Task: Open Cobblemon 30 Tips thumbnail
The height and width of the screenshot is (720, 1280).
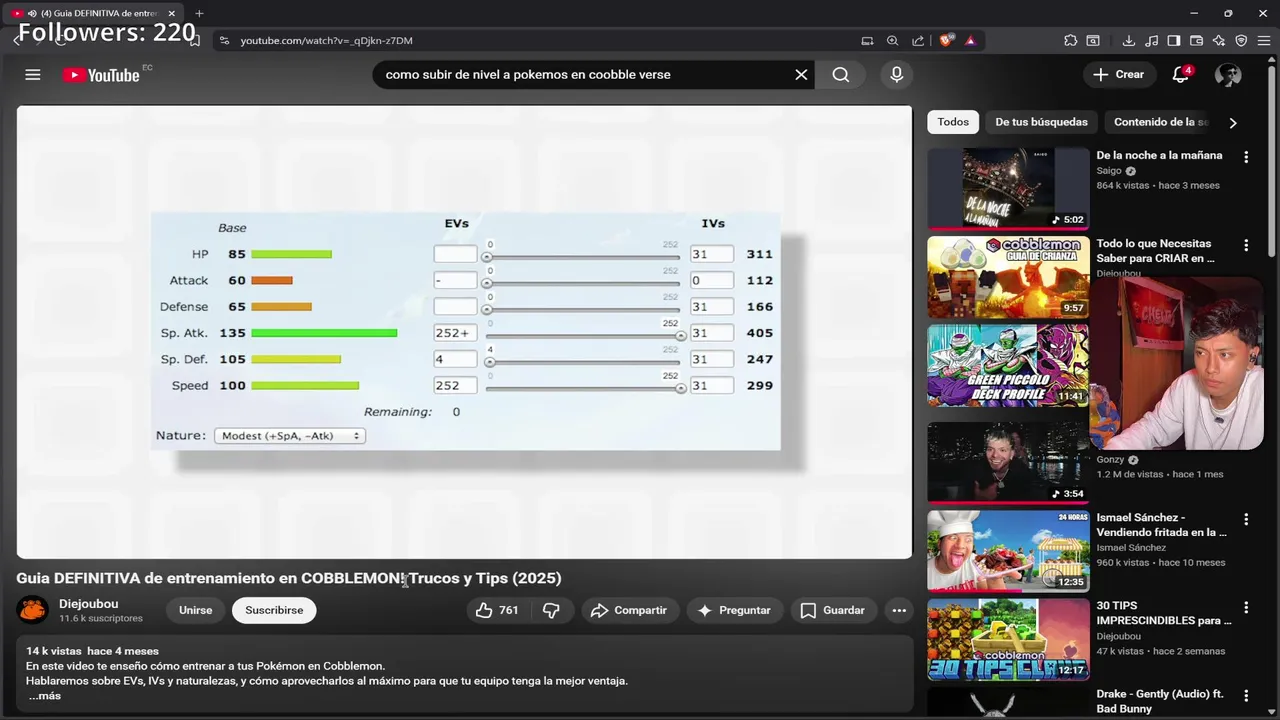Action: point(1008,640)
